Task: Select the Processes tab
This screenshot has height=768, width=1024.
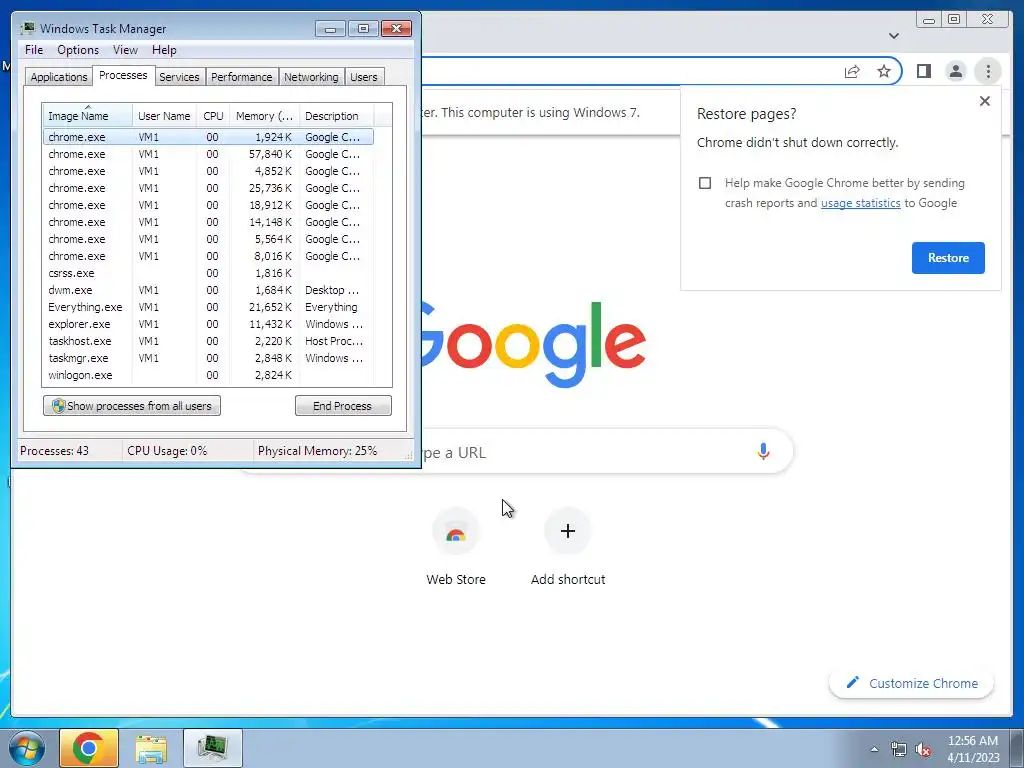Action: pyautogui.click(x=123, y=75)
